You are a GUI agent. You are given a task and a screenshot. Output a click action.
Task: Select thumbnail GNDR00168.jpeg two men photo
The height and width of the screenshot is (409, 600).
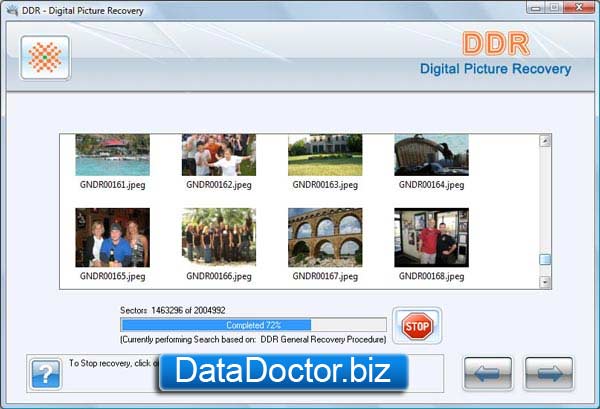click(x=432, y=238)
